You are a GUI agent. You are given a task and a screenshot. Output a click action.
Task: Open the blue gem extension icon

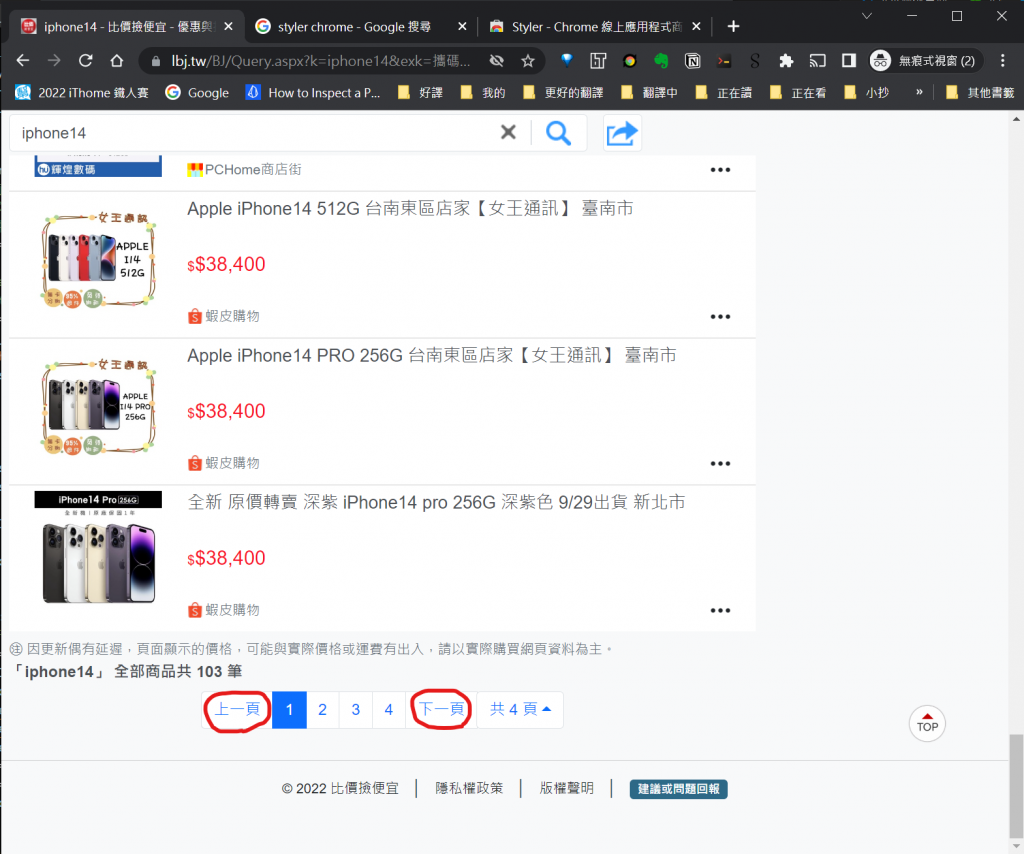click(x=566, y=61)
